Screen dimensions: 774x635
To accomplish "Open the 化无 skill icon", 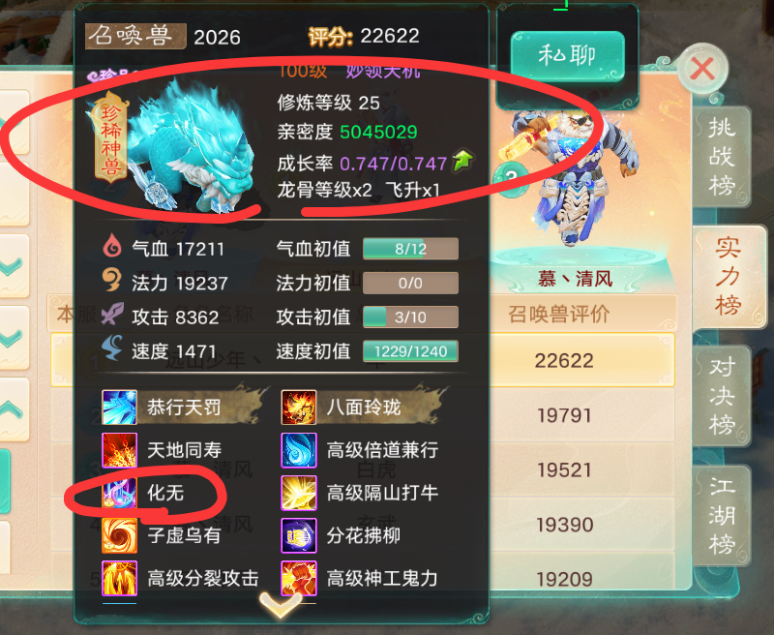I will (119, 492).
